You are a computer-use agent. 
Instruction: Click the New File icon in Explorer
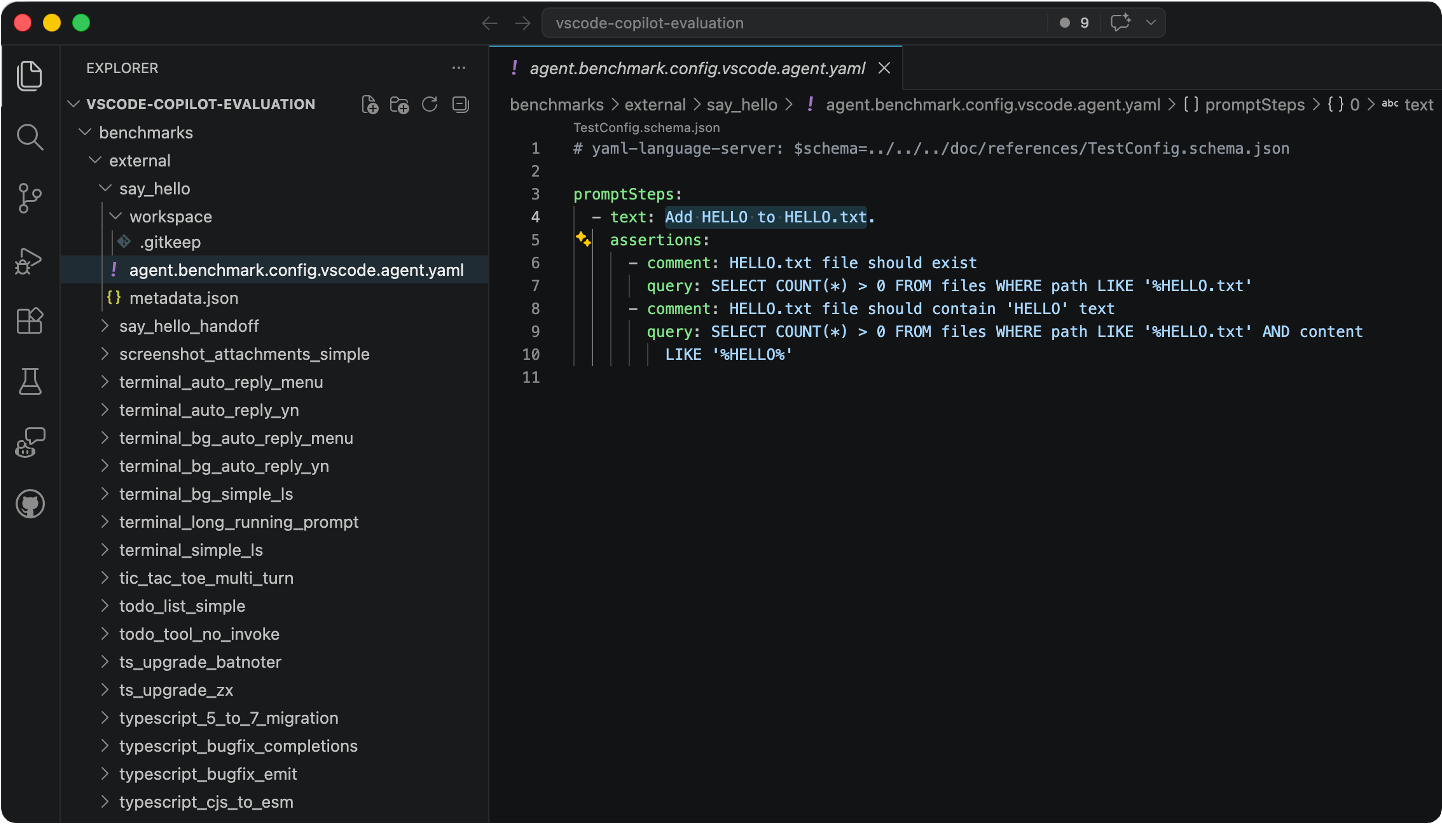[x=370, y=104]
